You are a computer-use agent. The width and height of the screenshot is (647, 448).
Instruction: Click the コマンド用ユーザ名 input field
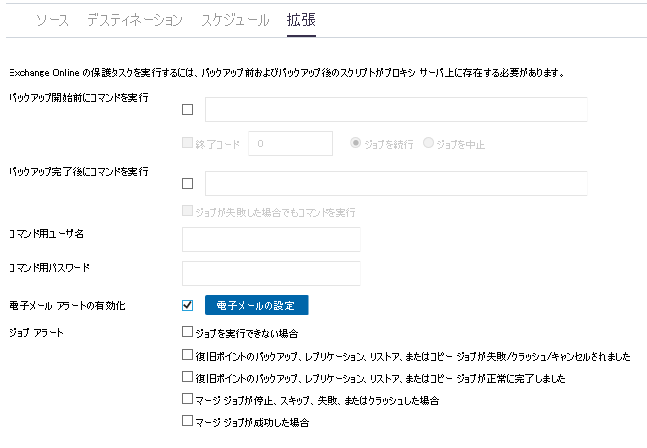pos(271,239)
